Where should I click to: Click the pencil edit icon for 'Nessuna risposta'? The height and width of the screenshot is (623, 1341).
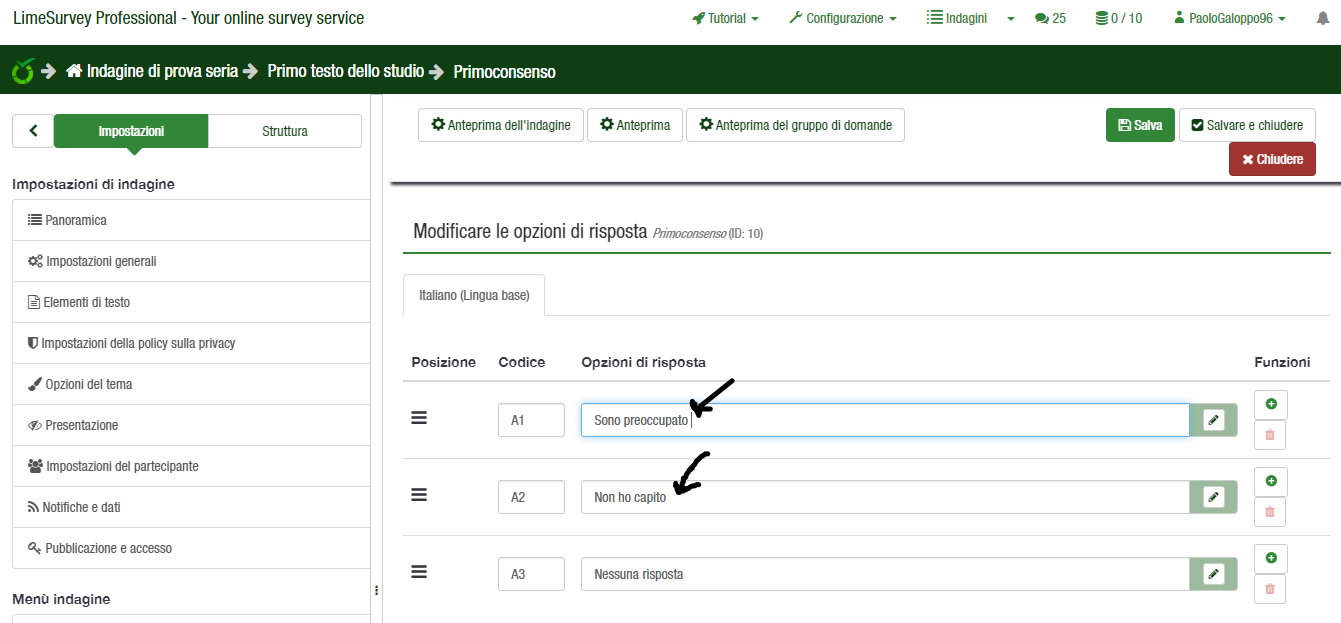[1213, 574]
